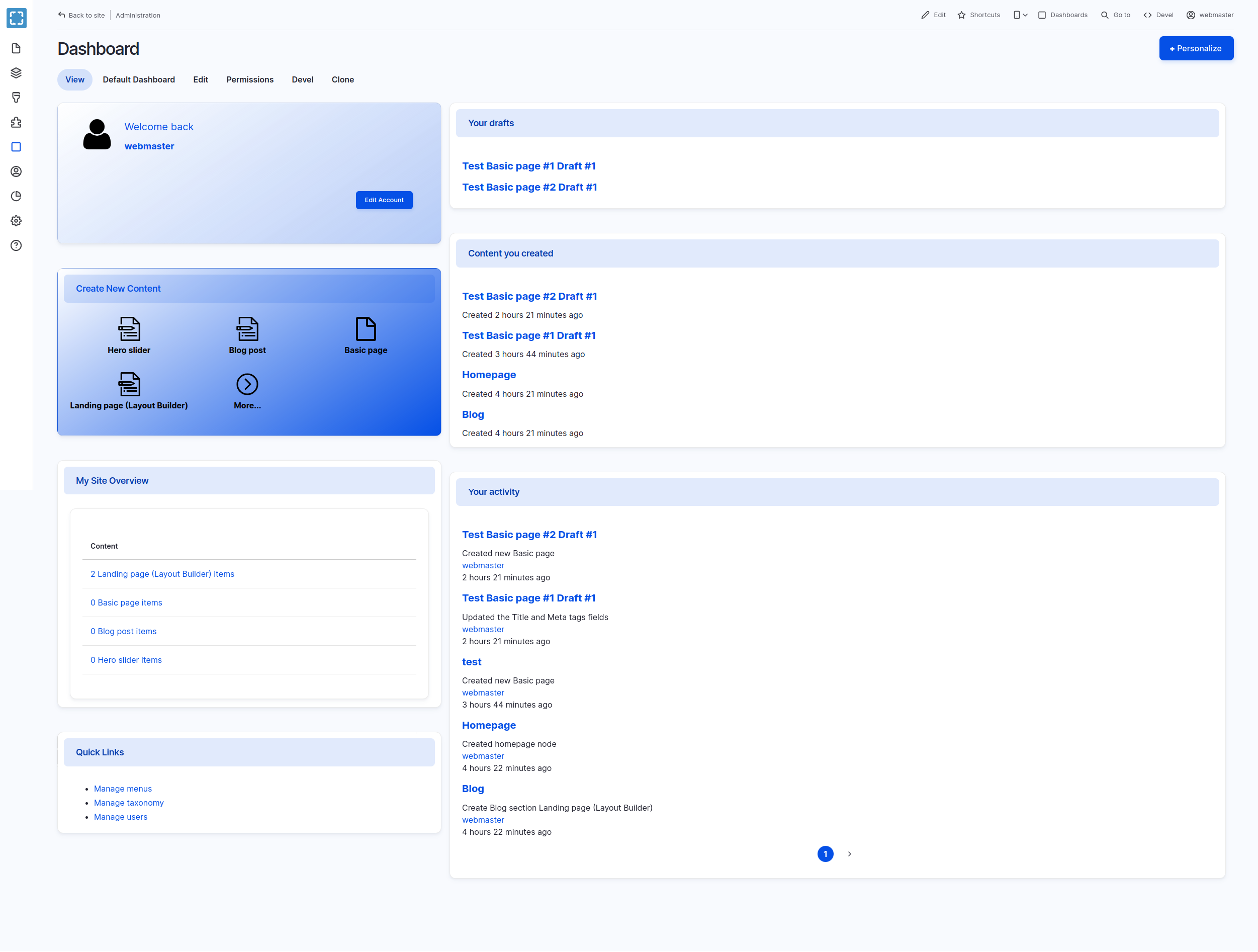Click the More... arrow circle icon

coord(247,384)
